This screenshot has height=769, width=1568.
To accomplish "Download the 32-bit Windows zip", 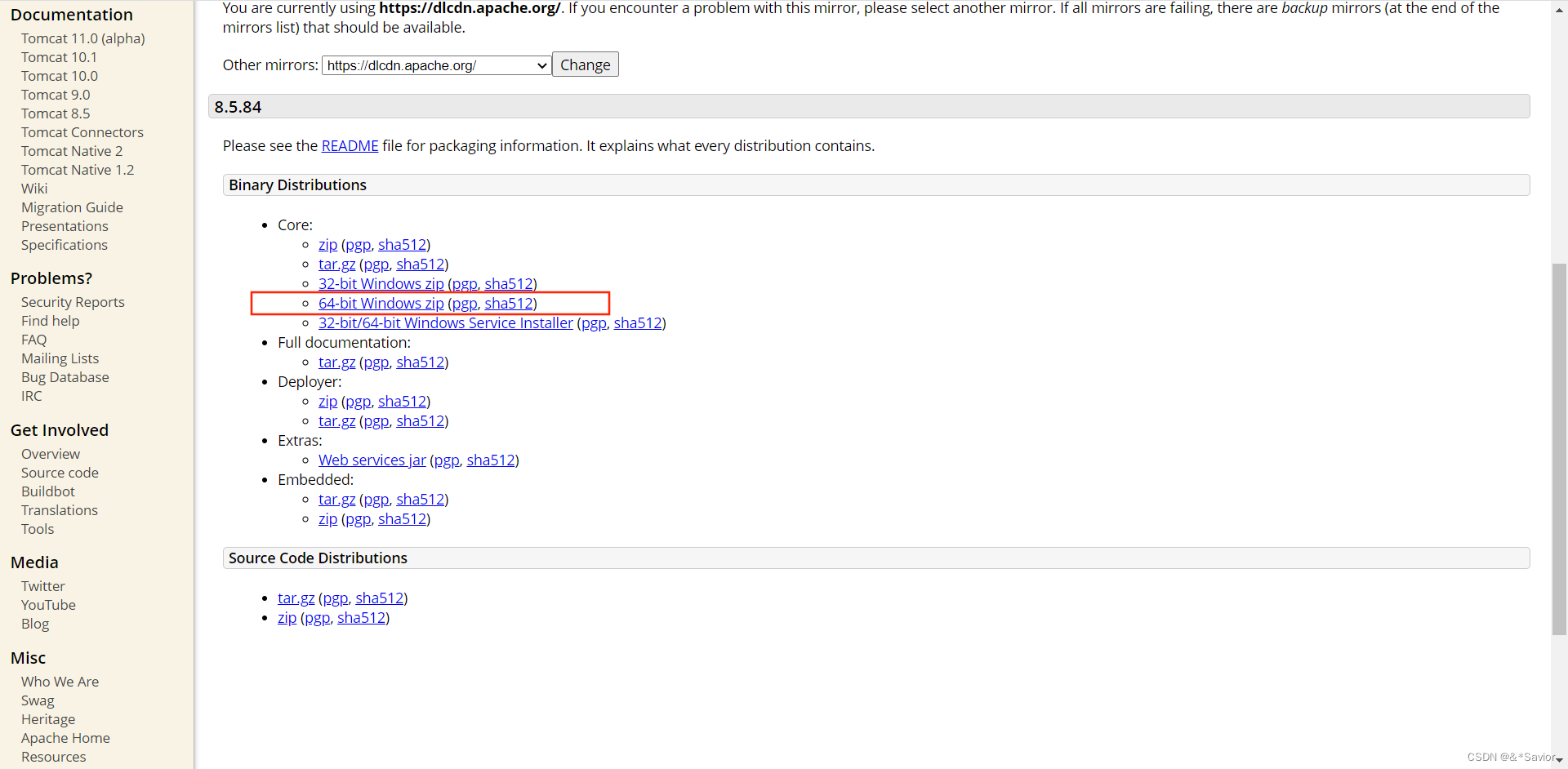I will (381, 284).
